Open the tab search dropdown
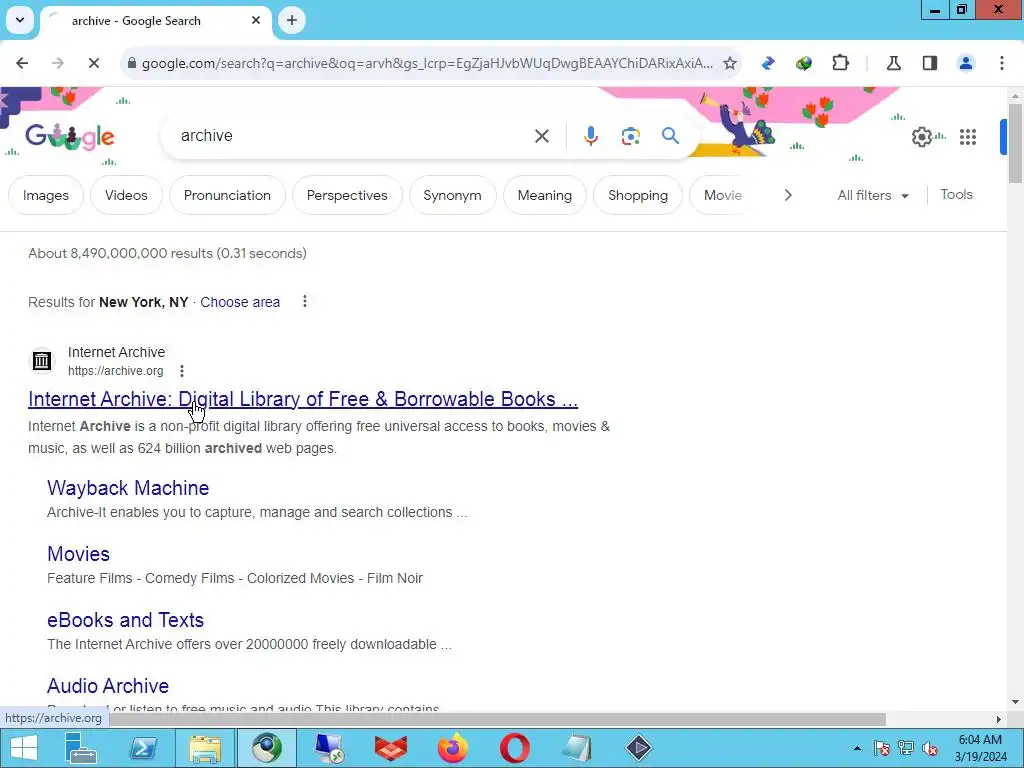 click(x=20, y=20)
